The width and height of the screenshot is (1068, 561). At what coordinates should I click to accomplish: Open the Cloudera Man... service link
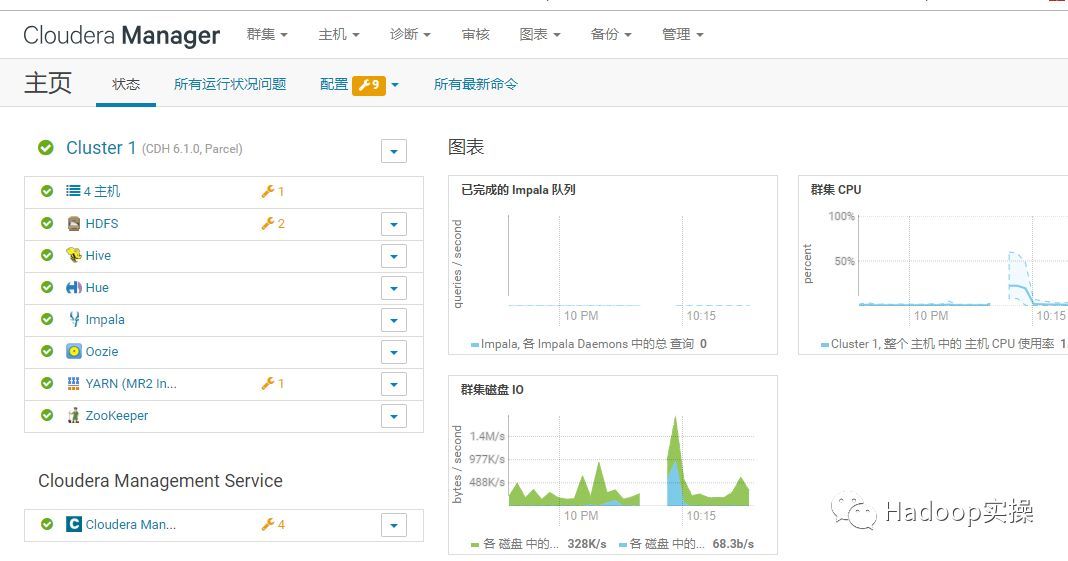131,524
